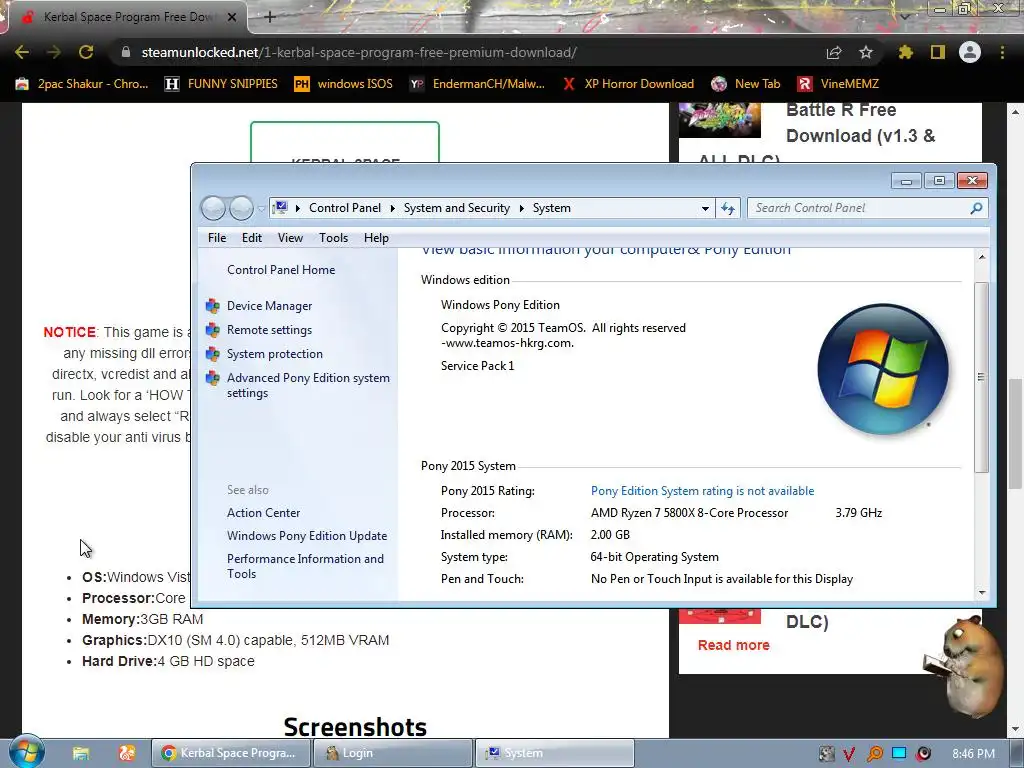
Task: Go to Control Panel Home
Action: click(281, 270)
